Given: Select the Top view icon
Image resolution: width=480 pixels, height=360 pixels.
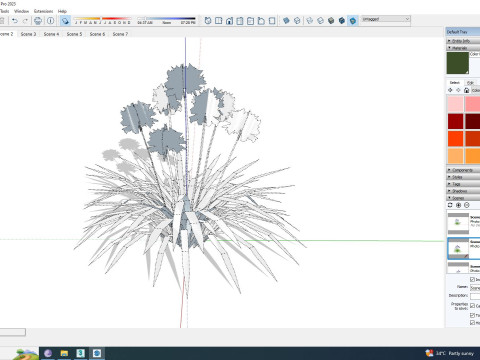Looking at the screenshot, I should (x=219, y=21).
